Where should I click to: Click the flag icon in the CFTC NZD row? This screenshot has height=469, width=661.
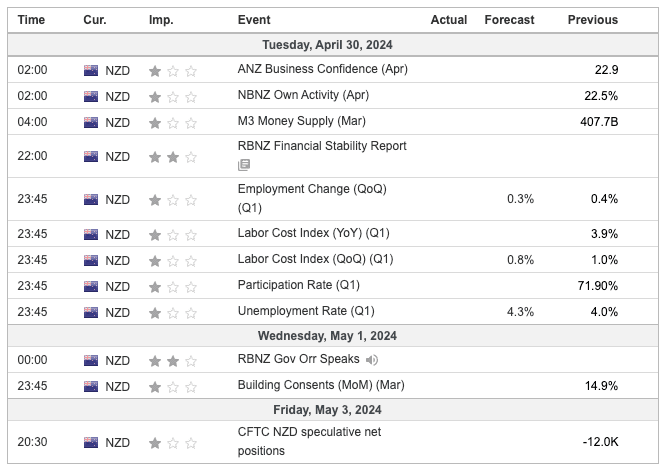[91, 442]
